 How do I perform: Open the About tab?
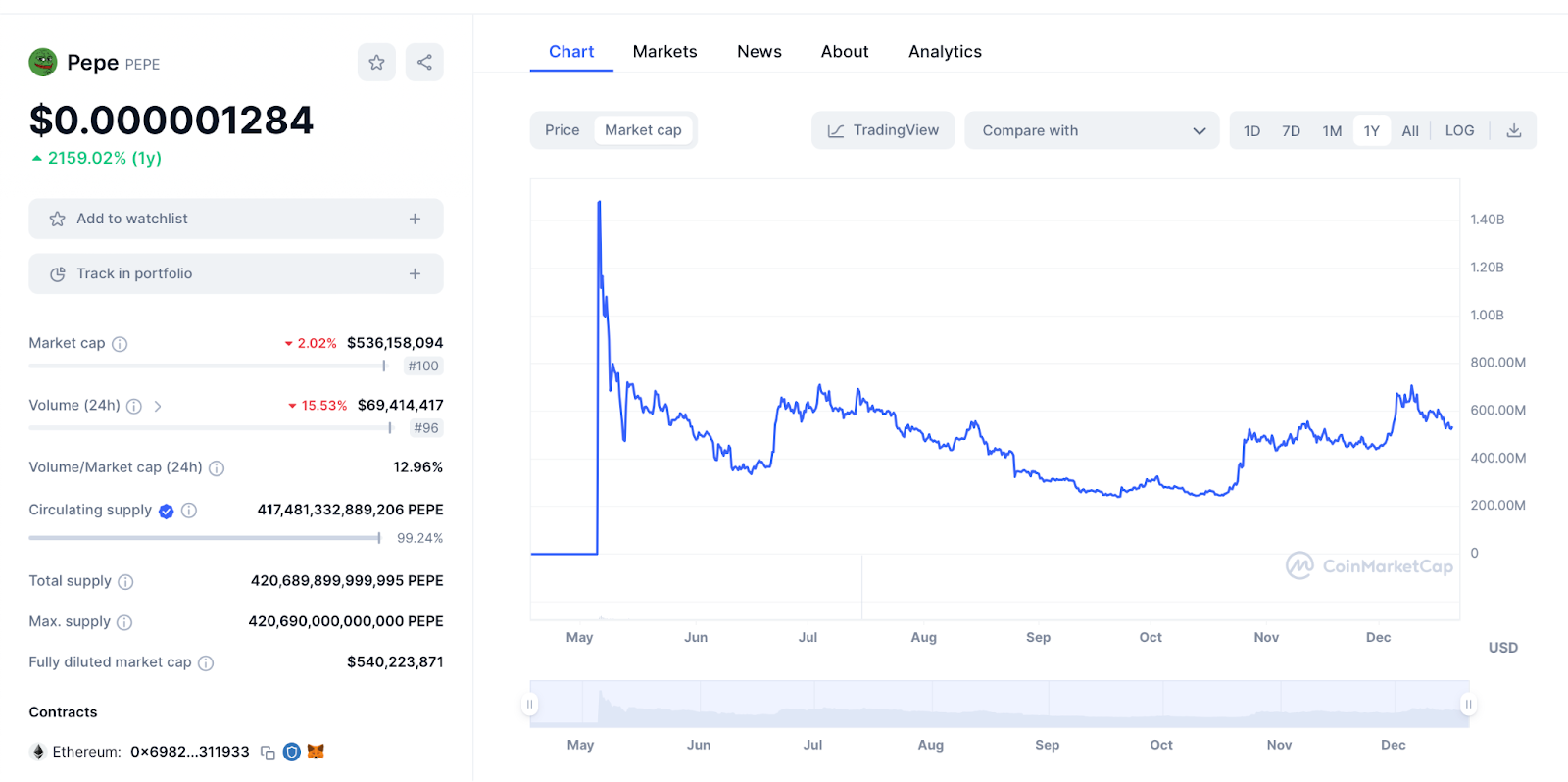pos(845,52)
